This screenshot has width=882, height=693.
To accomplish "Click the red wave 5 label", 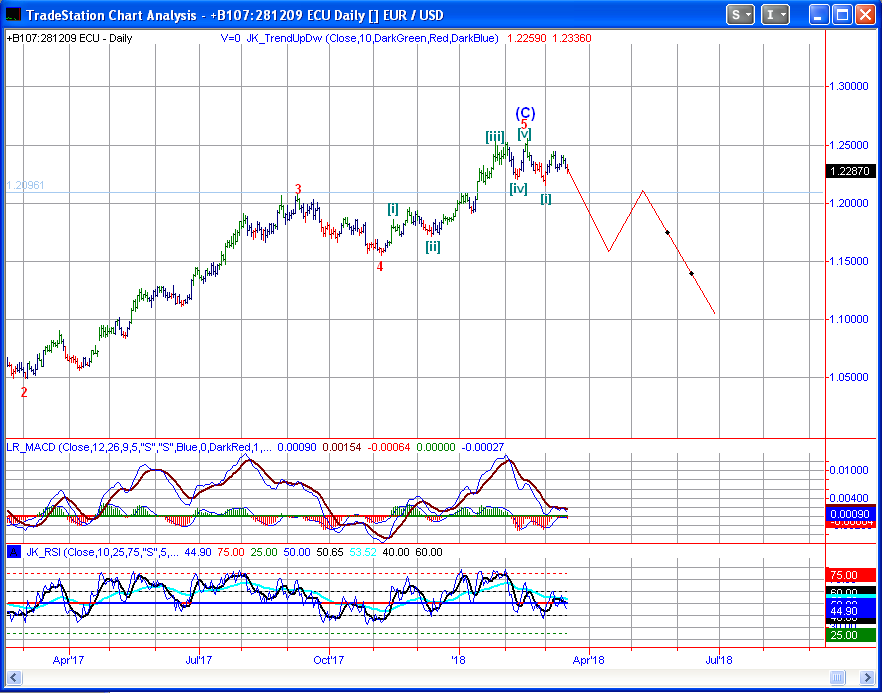I will (524, 125).
